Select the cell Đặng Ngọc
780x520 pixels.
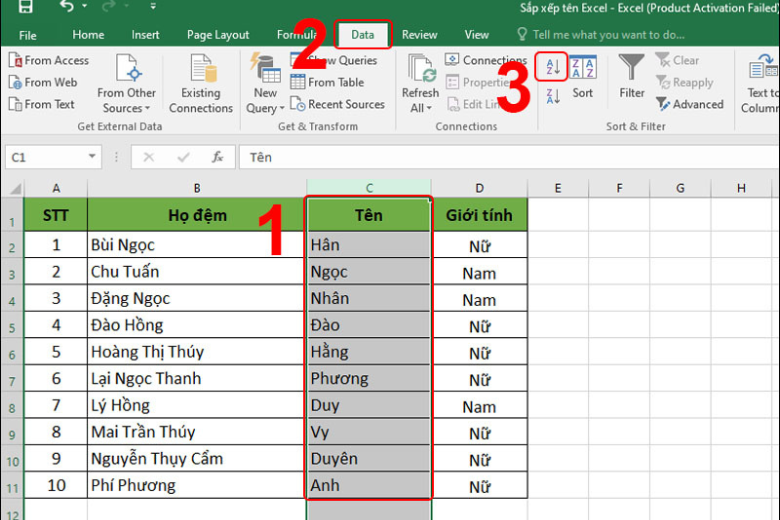[x=196, y=299]
